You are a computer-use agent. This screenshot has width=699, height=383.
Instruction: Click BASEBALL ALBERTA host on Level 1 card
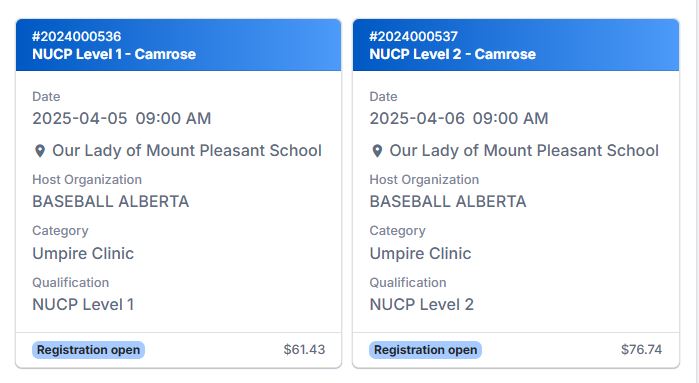(x=111, y=202)
